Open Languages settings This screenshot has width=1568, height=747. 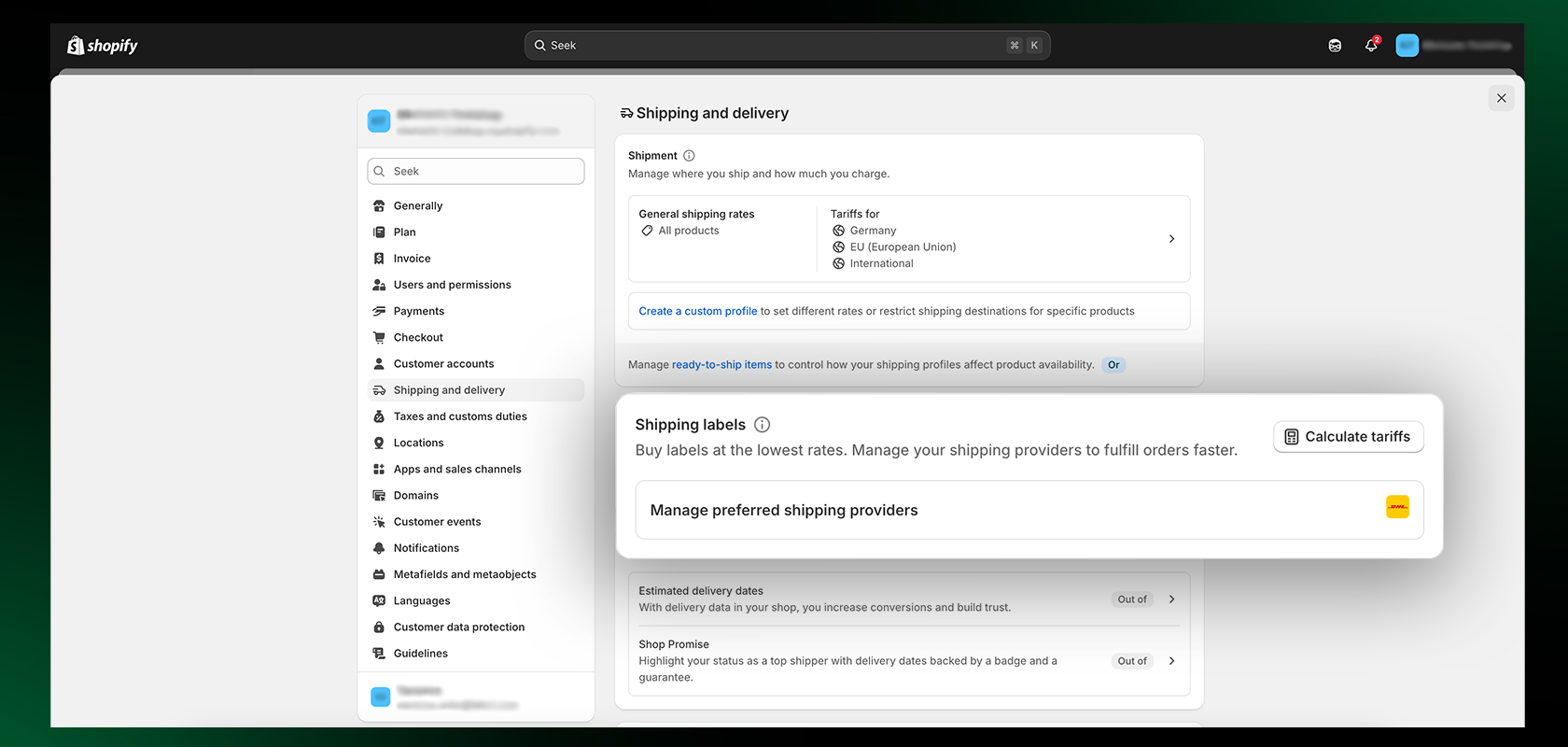(x=476, y=600)
